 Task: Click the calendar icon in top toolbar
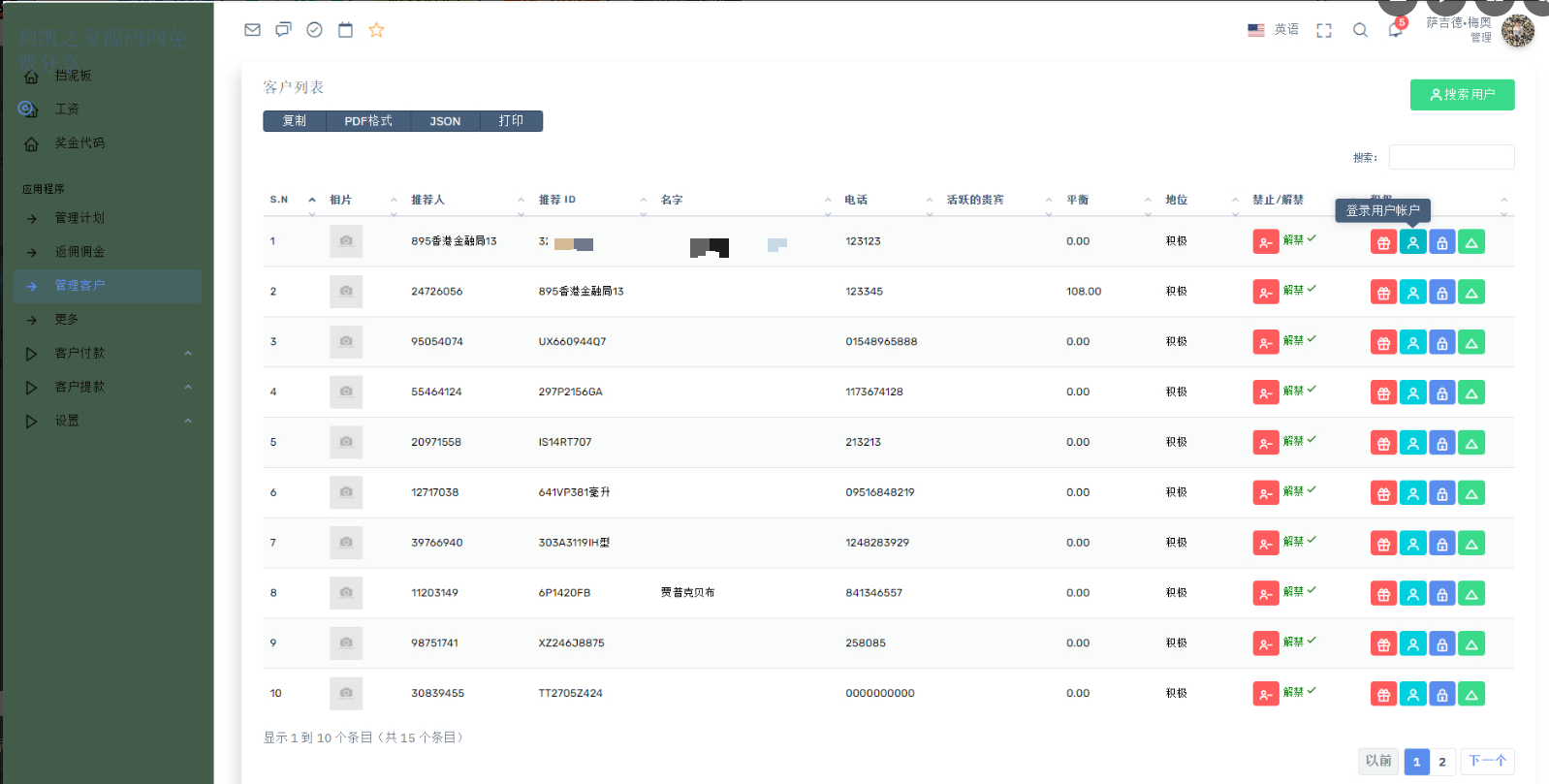click(x=345, y=30)
